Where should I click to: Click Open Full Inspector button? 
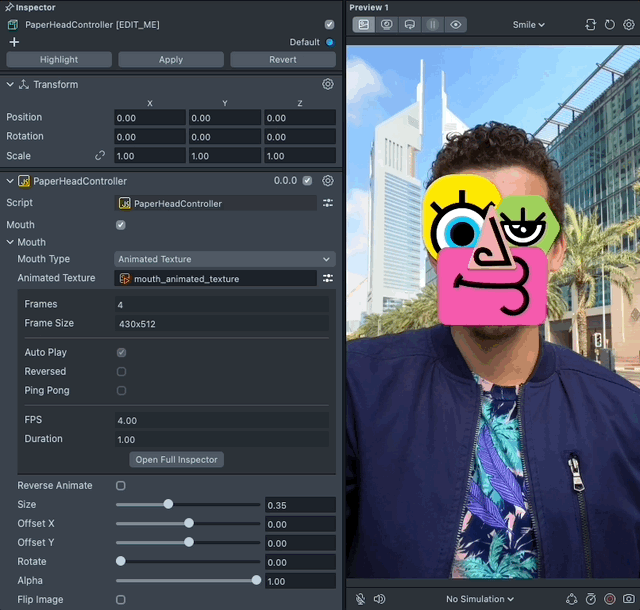pyautogui.click(x=177, y=460)
